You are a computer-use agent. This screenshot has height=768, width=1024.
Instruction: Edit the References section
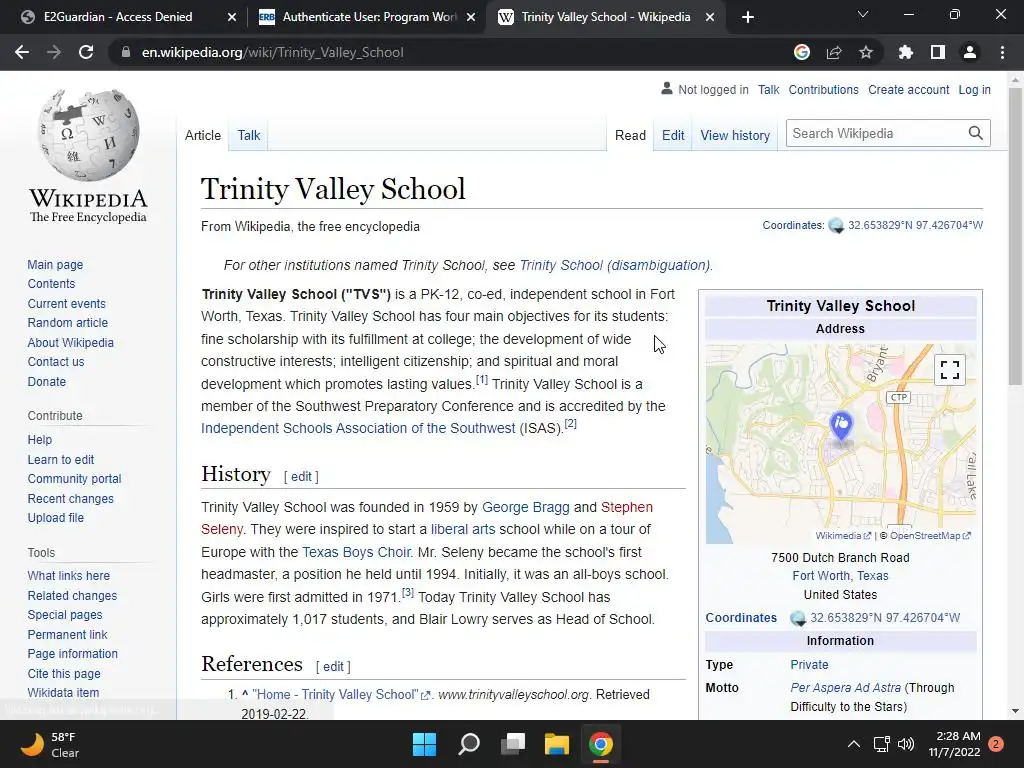pyautogui.click(x=333, y=667)
